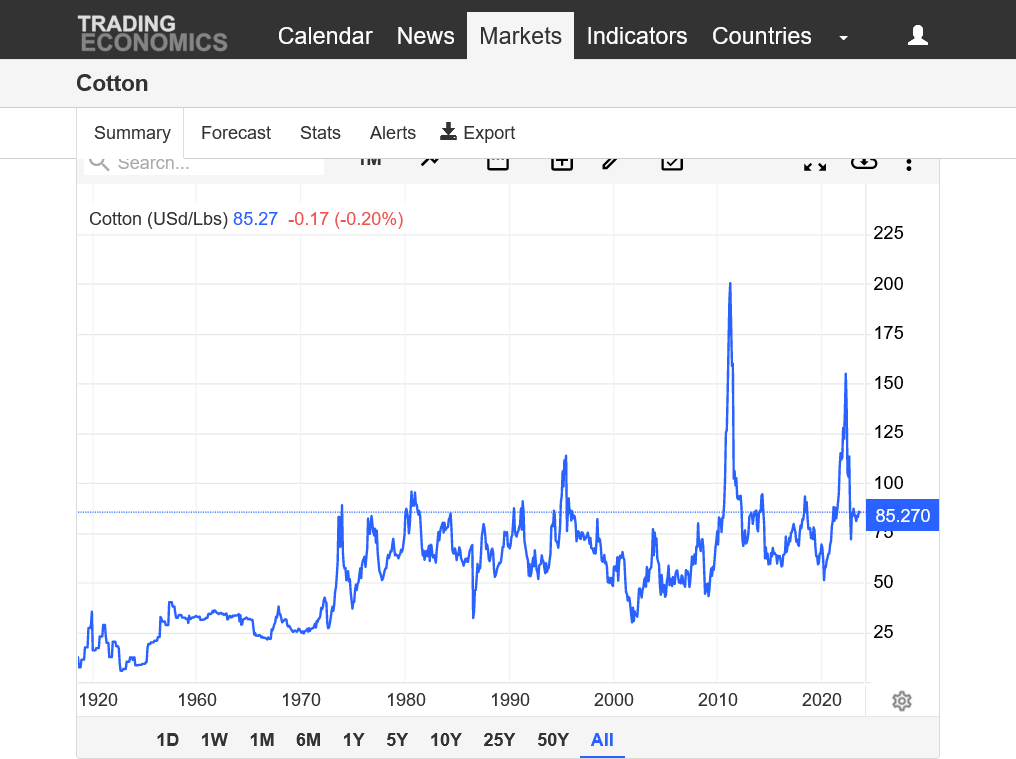Select the pencil drawing tool

(609, 163)
